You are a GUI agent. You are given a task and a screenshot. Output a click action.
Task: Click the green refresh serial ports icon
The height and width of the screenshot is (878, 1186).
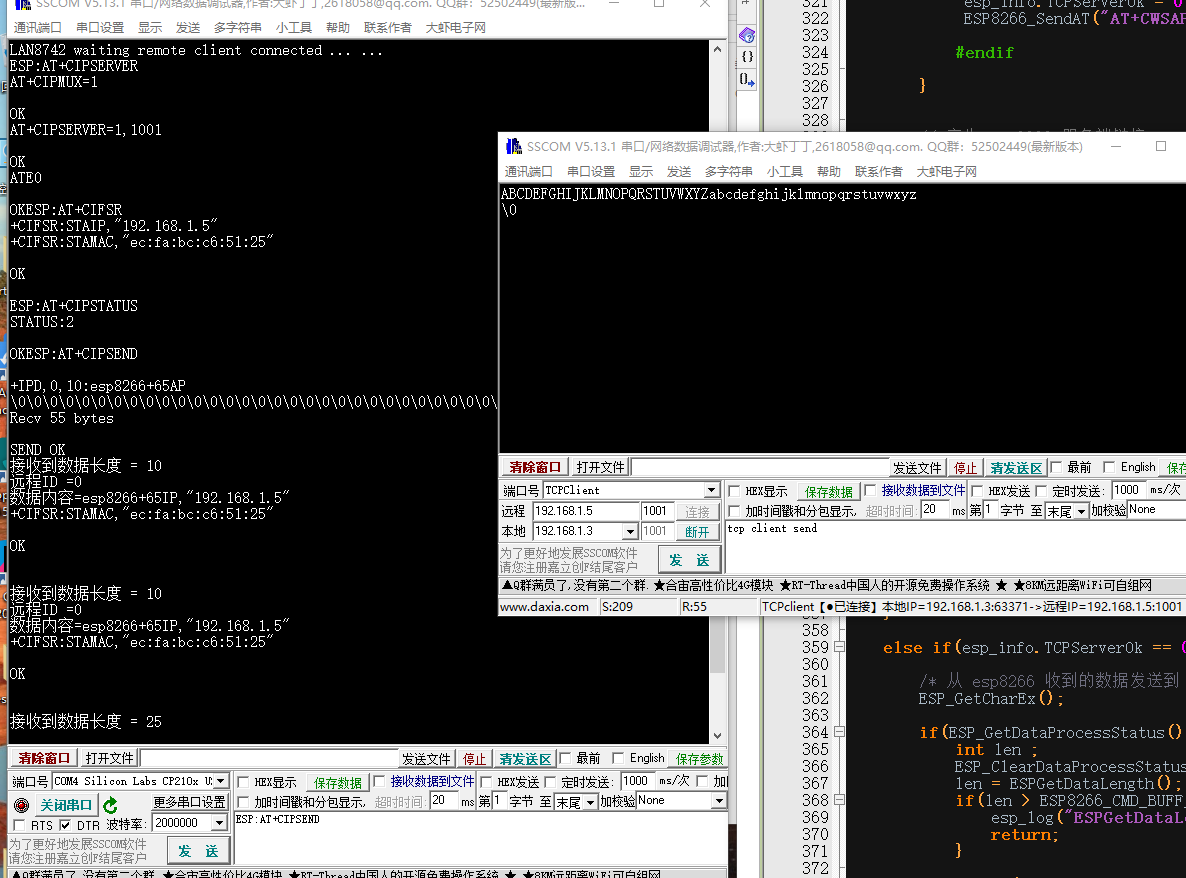click(x=110, y=804)
